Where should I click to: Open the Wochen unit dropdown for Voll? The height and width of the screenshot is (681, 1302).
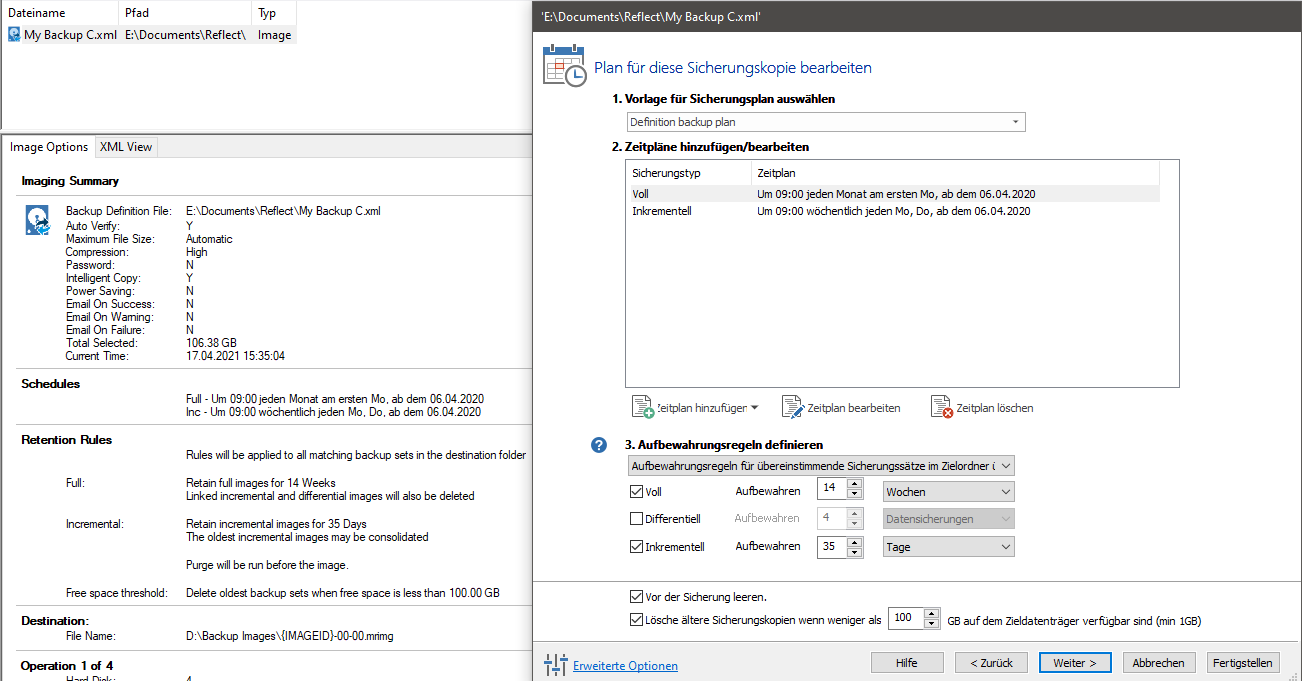click(949, 492)
